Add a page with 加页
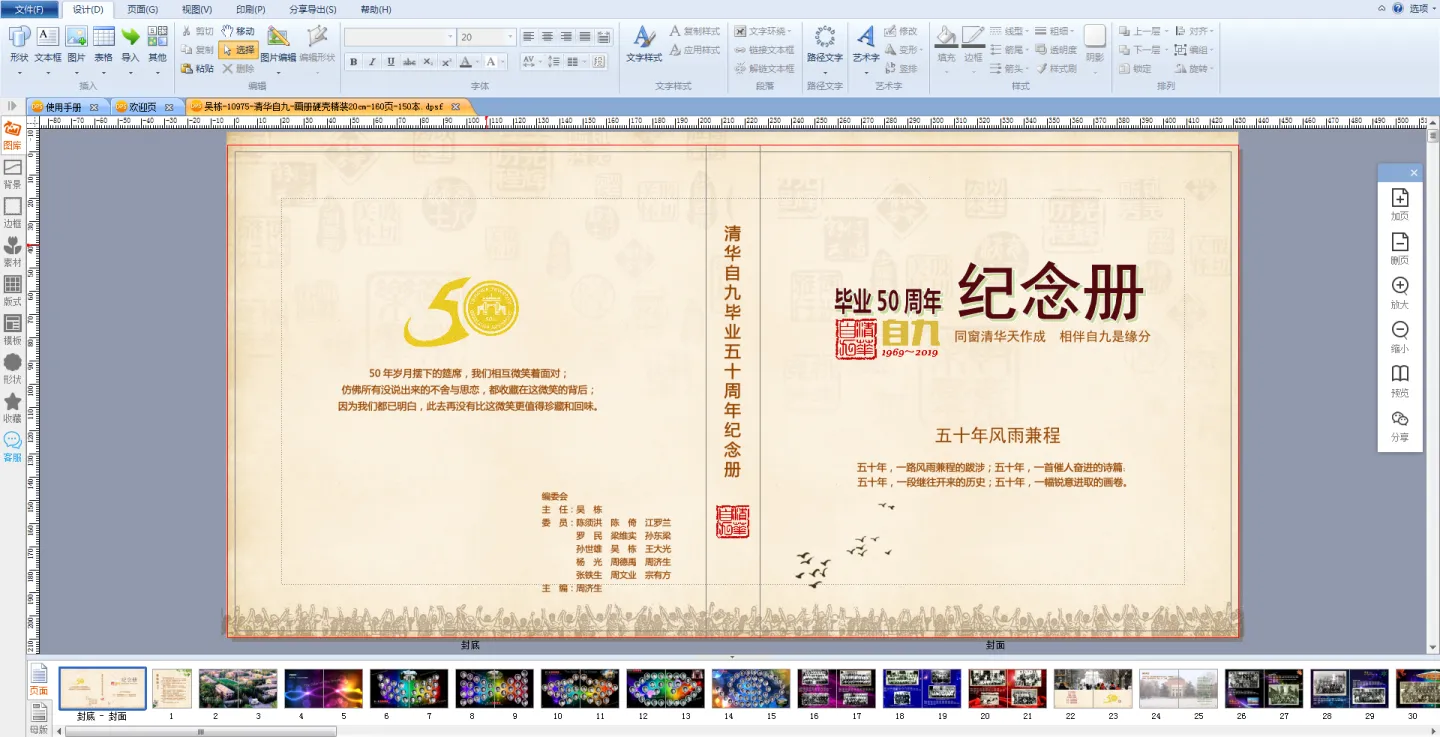 (x=1400, y=204)
